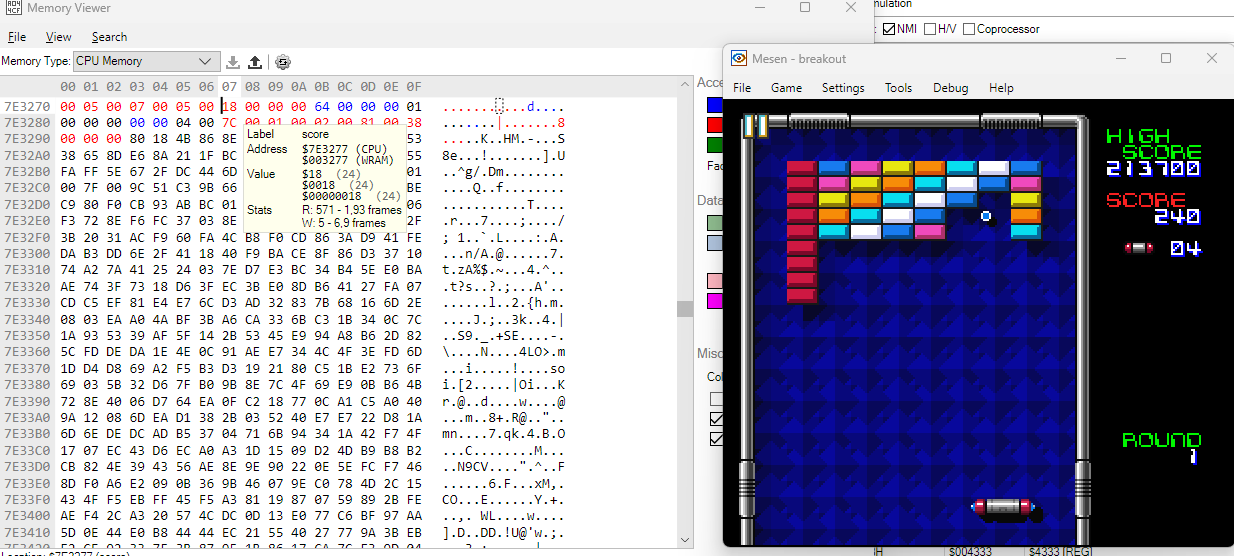Screen dimensions: 1234x556
Task: Open the Memory Type dropdown
Action: 146,62
